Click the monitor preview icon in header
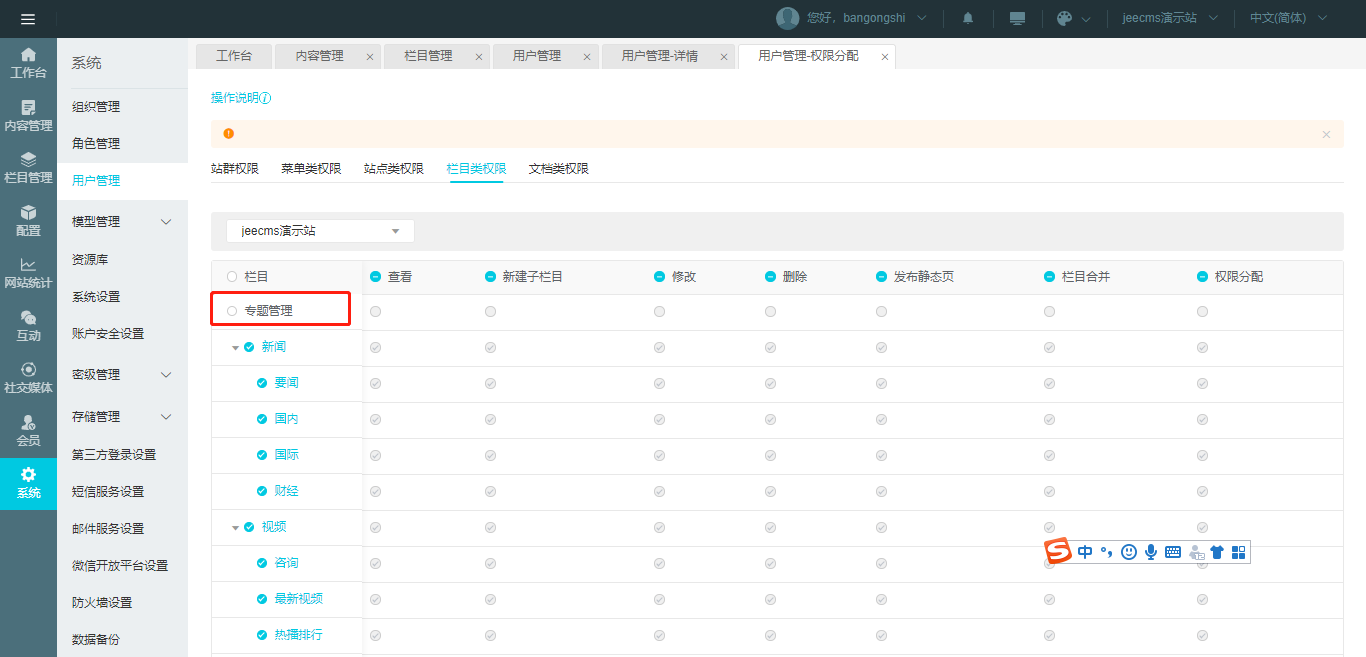 click(x=1018, y=19)
